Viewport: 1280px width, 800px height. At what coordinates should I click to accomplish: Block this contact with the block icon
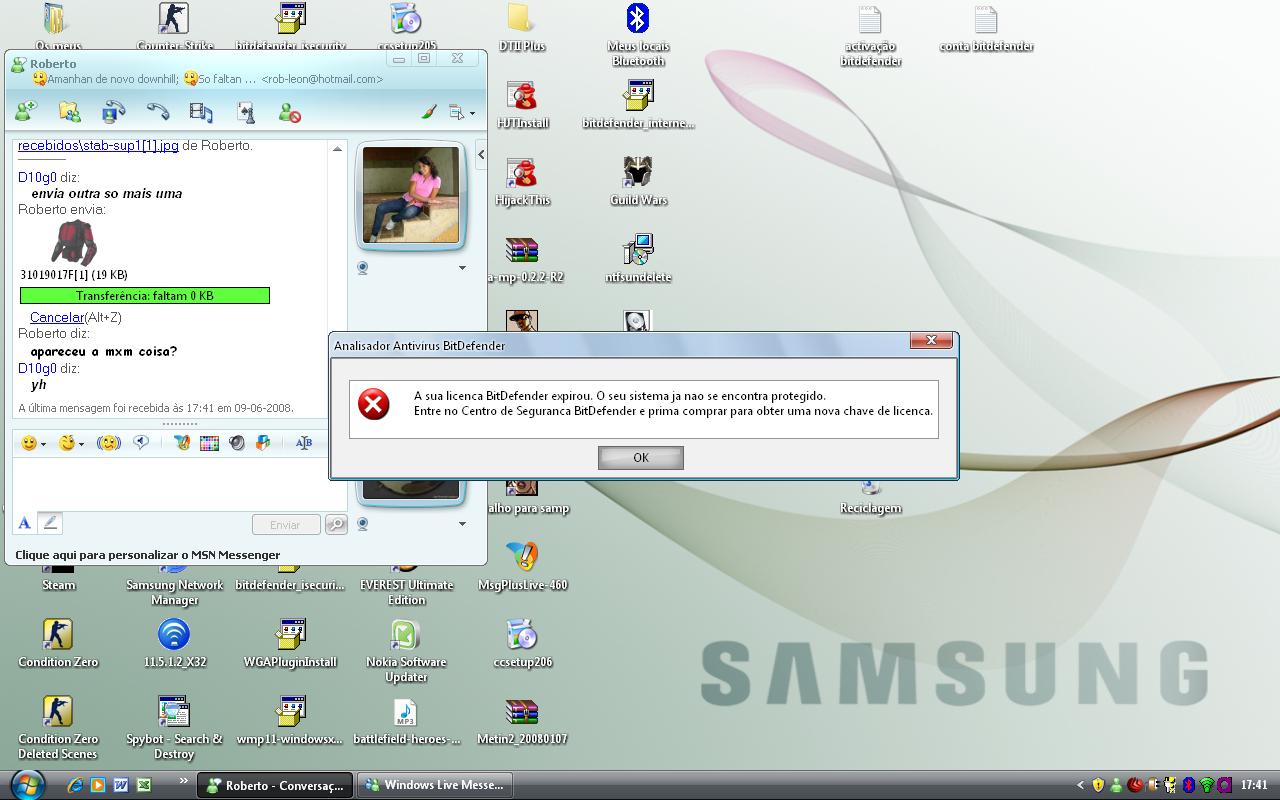click(289, 112)
